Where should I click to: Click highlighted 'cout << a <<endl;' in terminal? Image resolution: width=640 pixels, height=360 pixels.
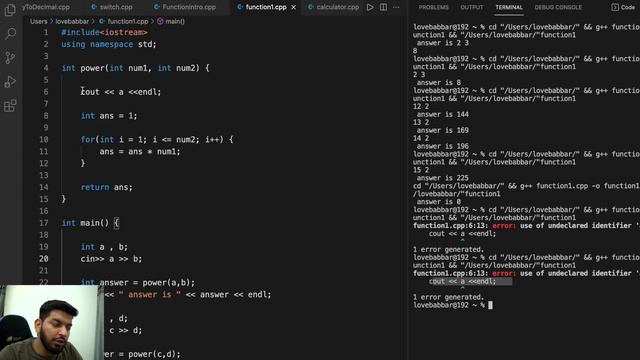coord(462,281)
